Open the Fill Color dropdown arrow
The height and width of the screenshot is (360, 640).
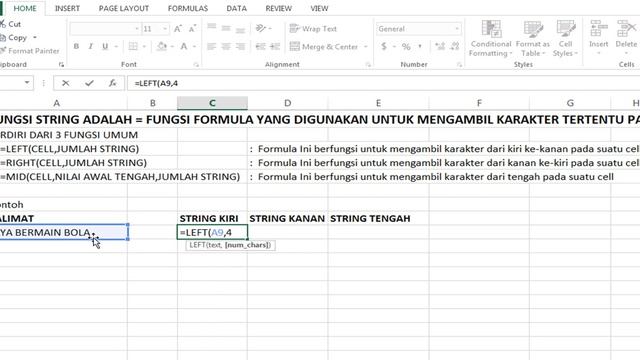click(x=172, y=47)
